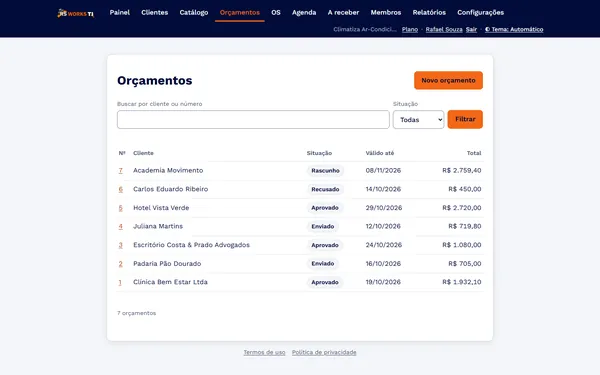
Task: Open quote number 4
Action: (121, 227)
